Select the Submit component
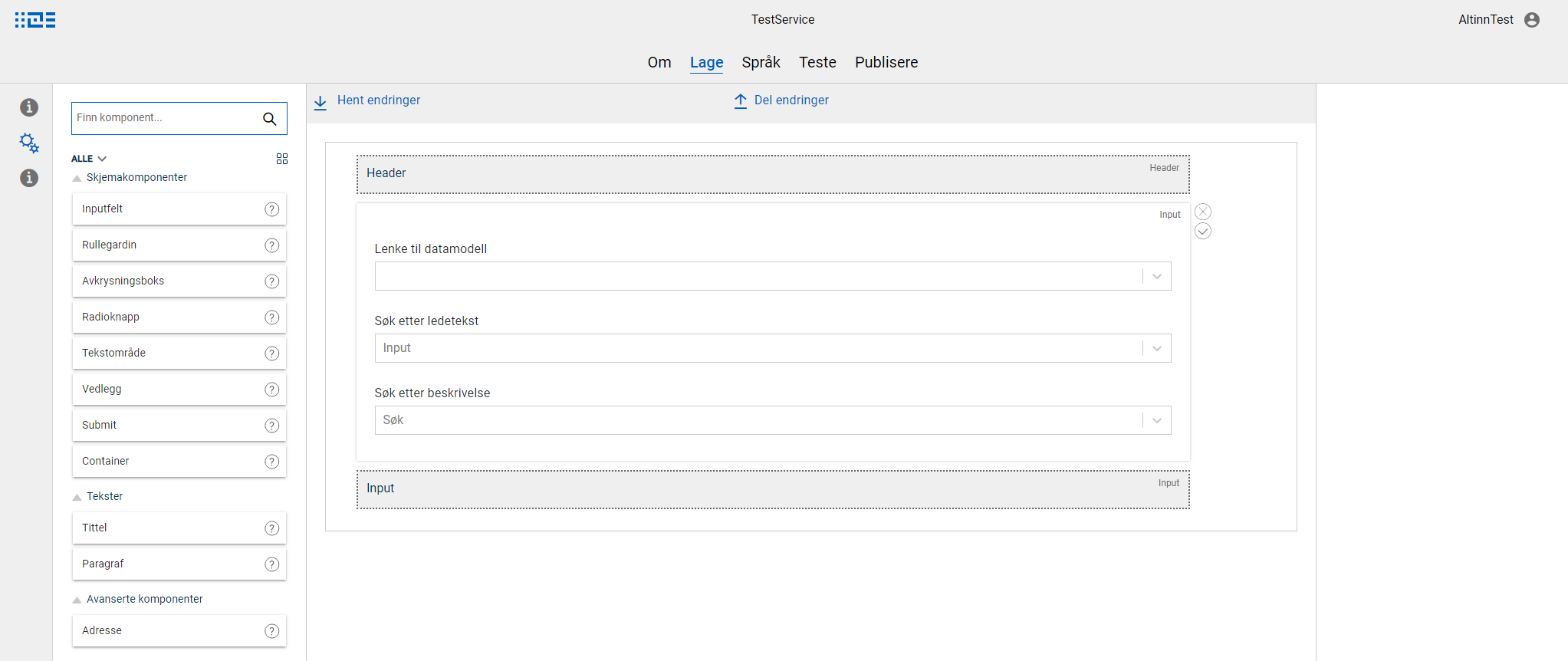Viewport: 1568px width, 661px height. [x=179, y=426]
